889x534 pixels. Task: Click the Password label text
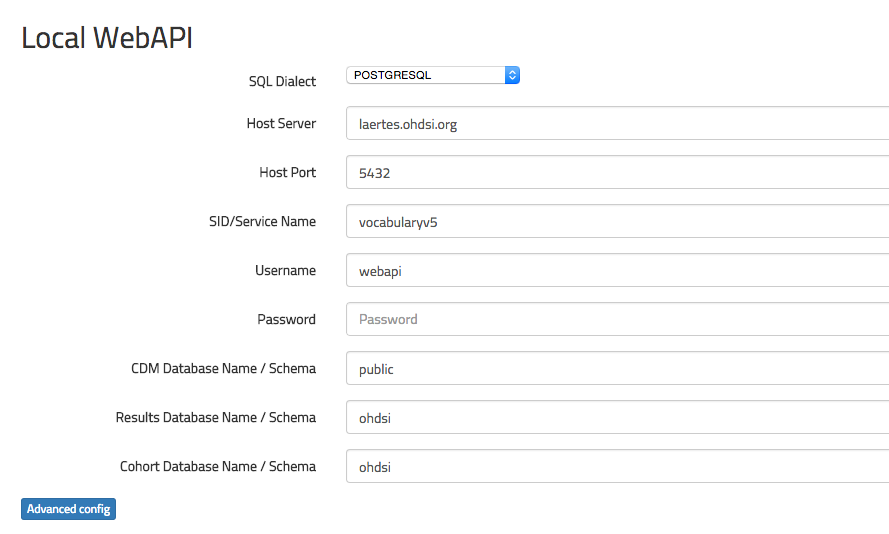286,320
